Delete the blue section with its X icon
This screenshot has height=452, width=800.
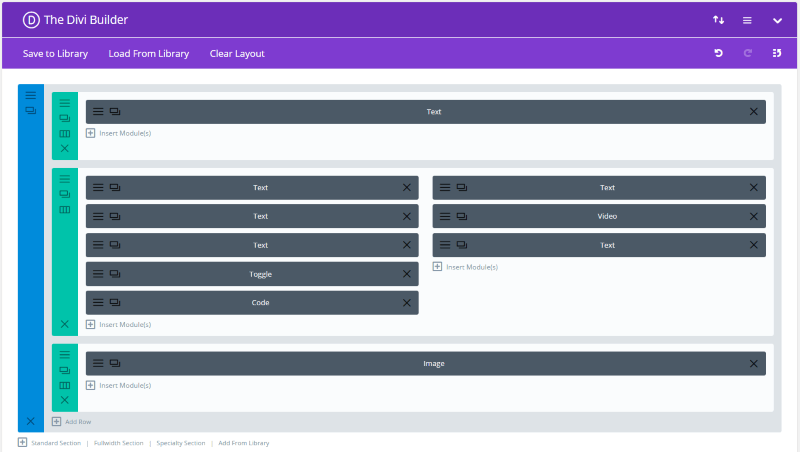coord(30,421)
